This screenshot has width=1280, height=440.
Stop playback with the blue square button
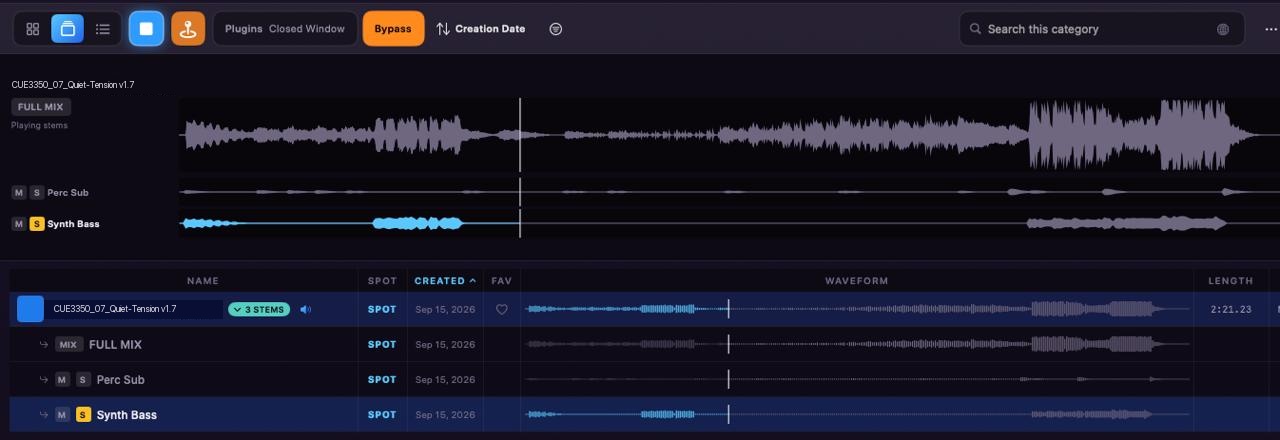click(x=146, y=29)
